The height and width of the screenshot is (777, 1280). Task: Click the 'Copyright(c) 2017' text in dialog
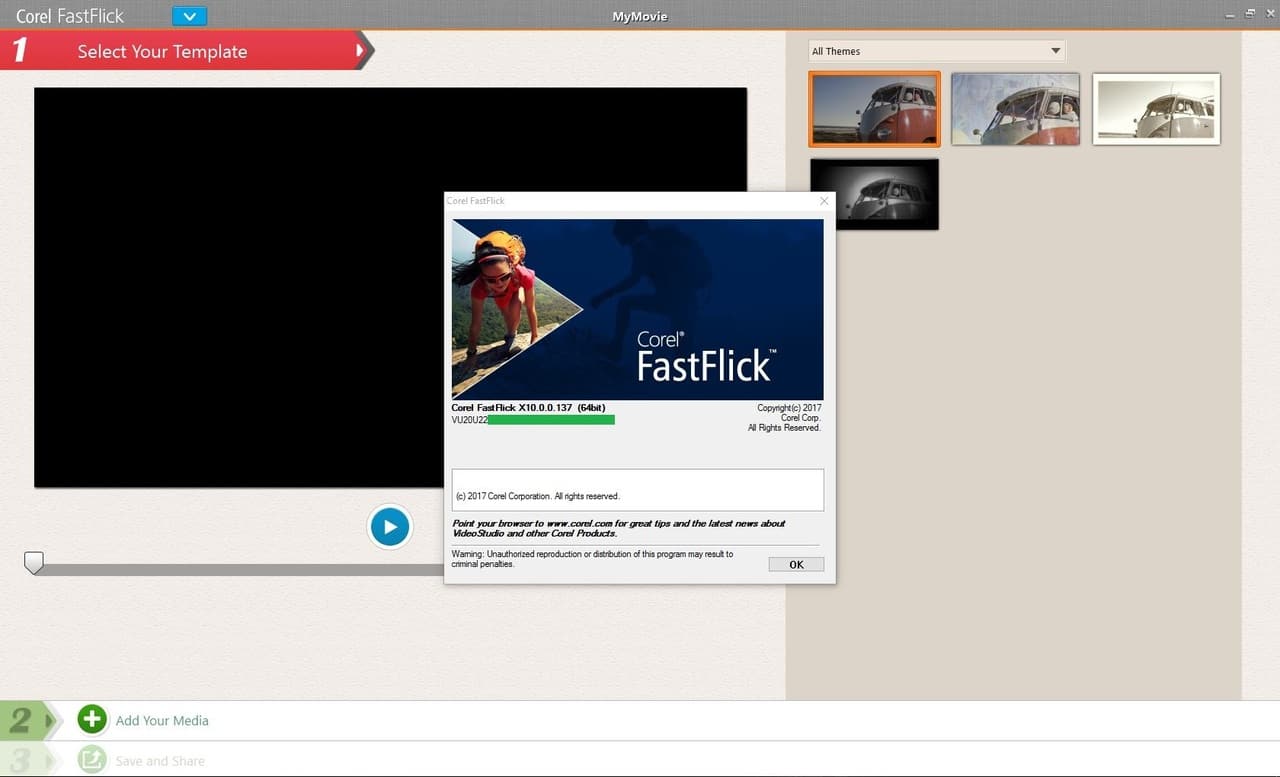[789, 408]
